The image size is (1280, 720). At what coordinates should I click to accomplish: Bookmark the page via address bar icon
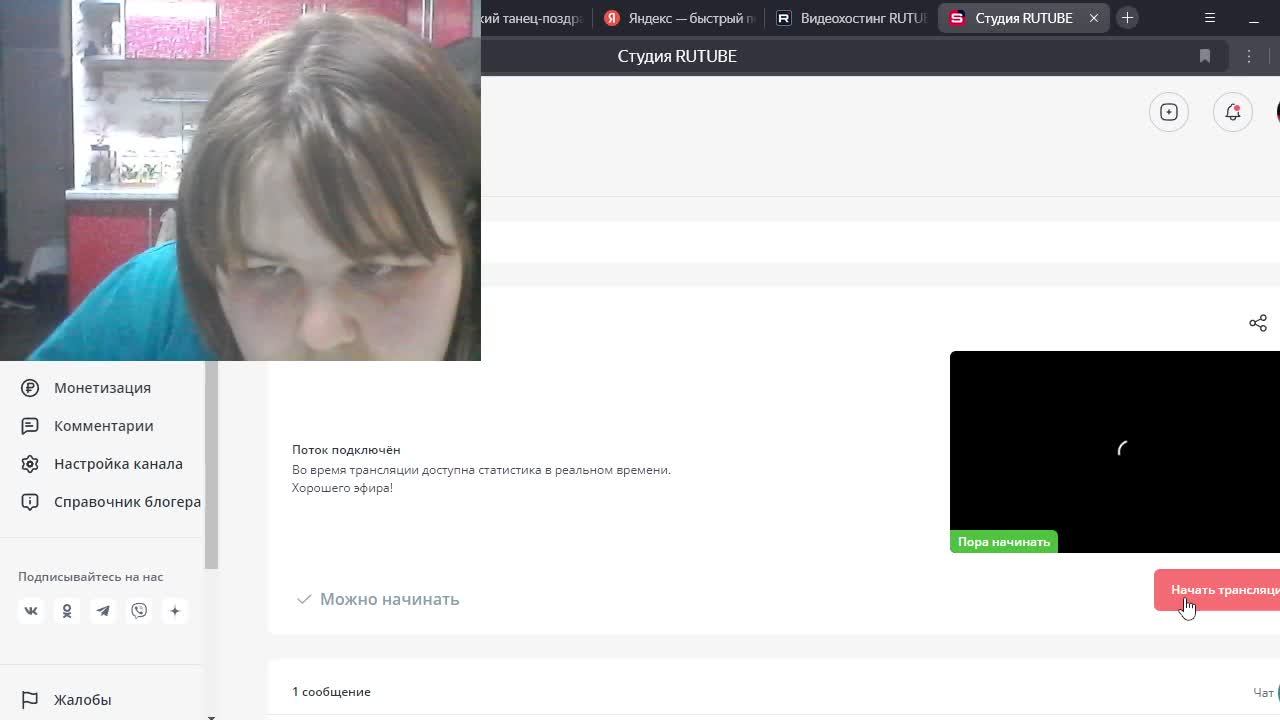(x=1205, y=56)
